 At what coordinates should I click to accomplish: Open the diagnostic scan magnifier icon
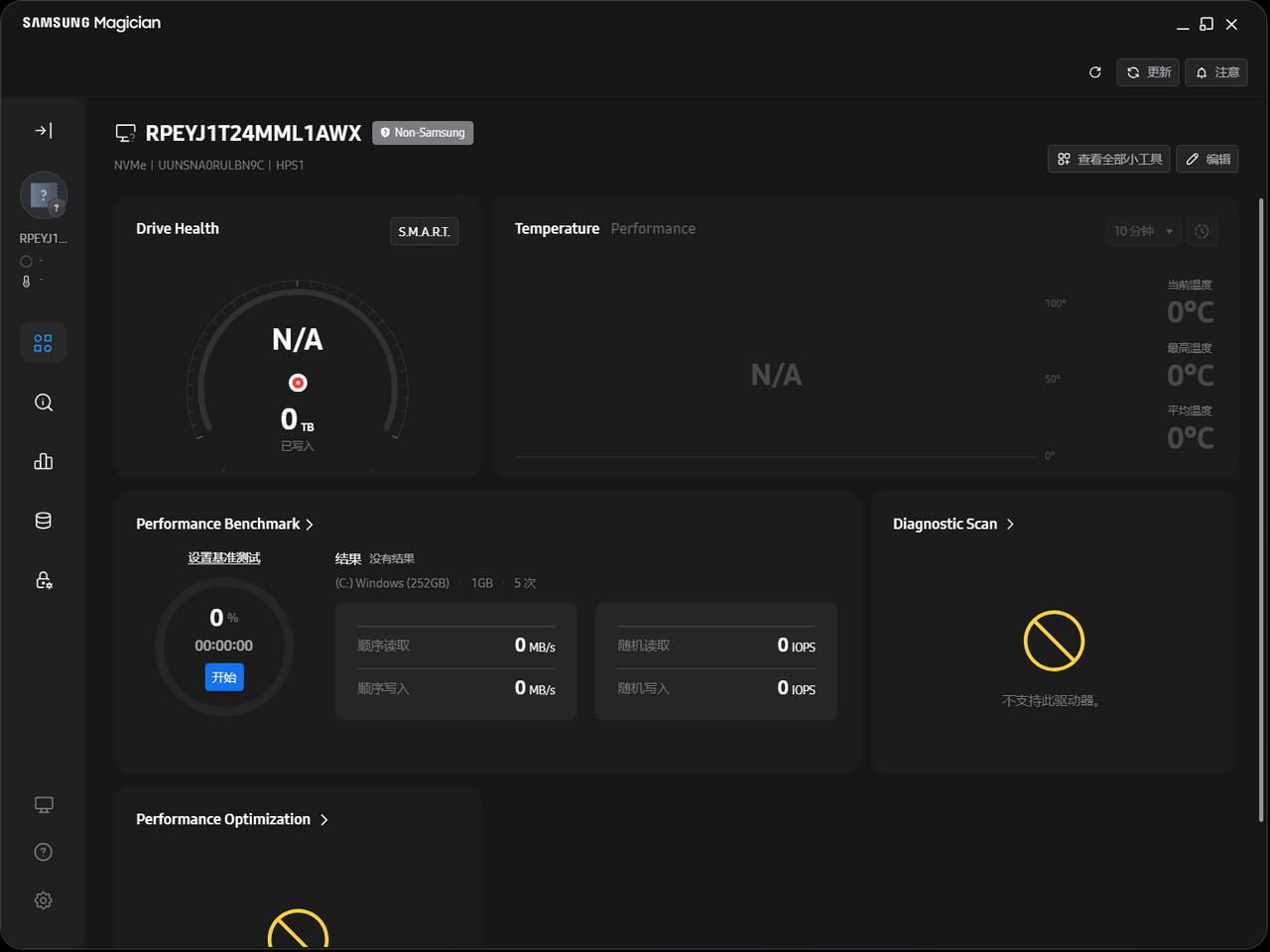pos(44,403)
